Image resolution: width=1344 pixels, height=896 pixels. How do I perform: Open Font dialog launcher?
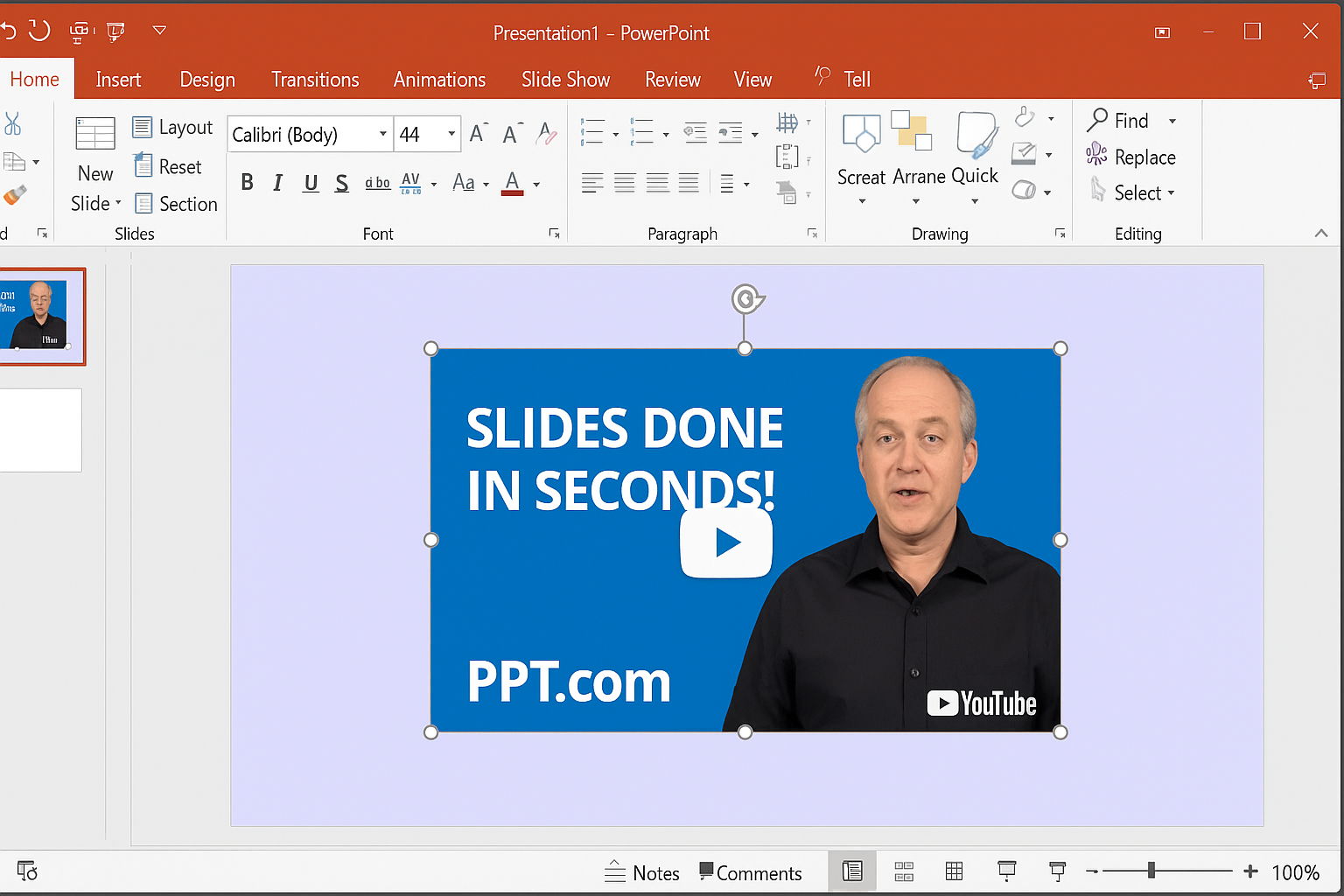coord(554,233)
